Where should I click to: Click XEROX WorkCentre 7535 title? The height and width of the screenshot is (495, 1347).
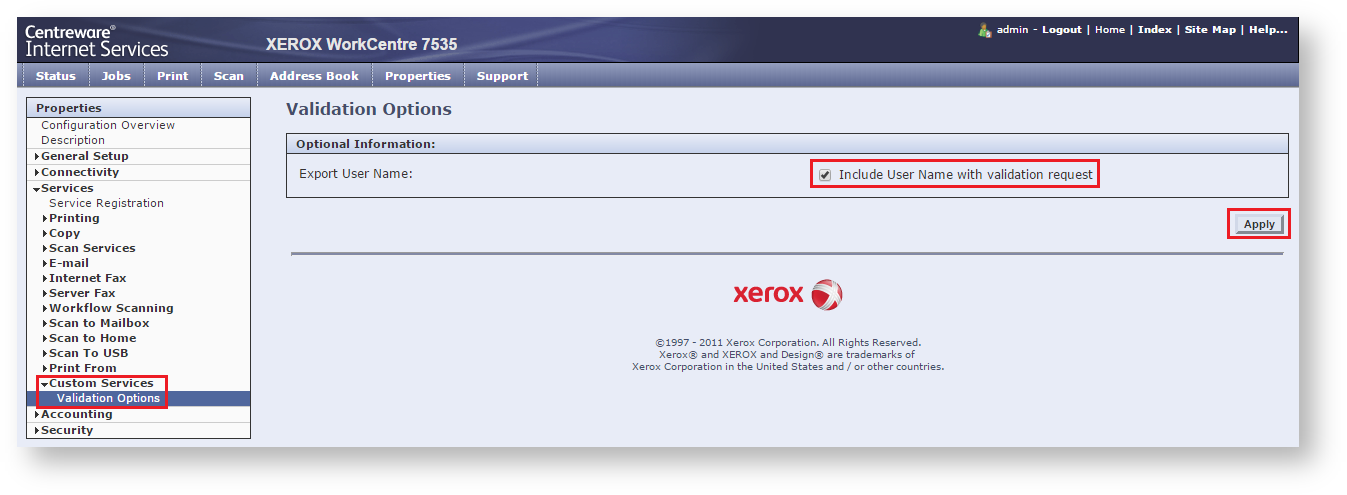362,44
